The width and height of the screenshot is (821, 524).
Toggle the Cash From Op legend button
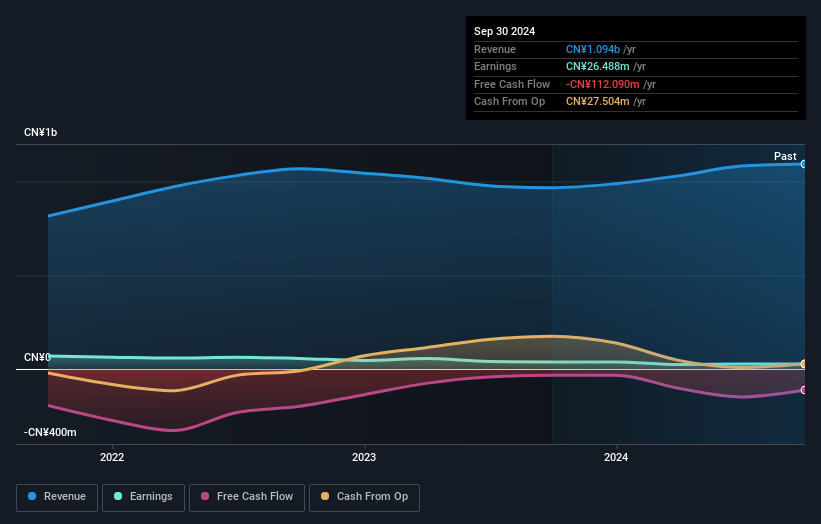[364, 497]
